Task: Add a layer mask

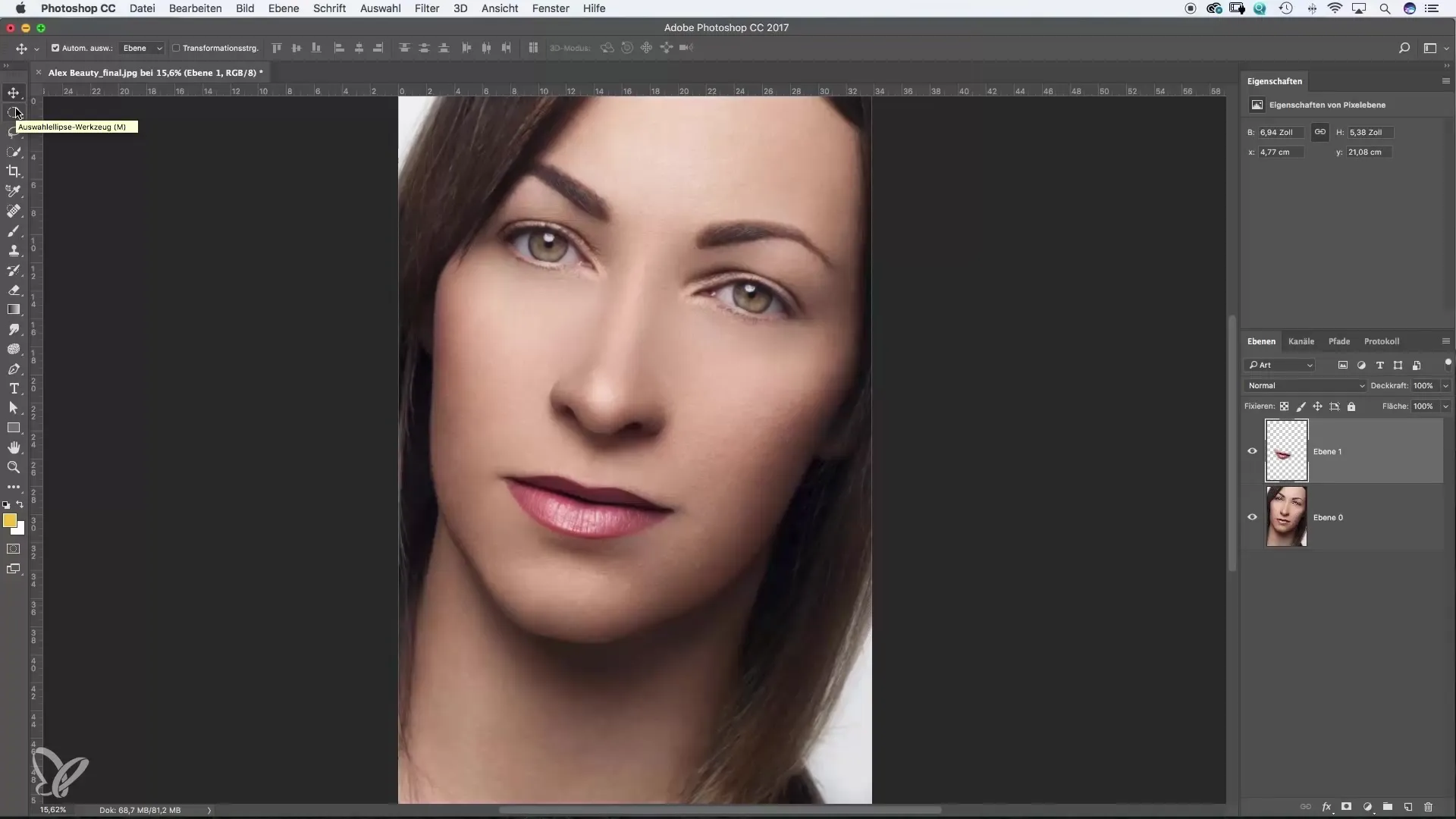Action: (x=1347, y=807)
